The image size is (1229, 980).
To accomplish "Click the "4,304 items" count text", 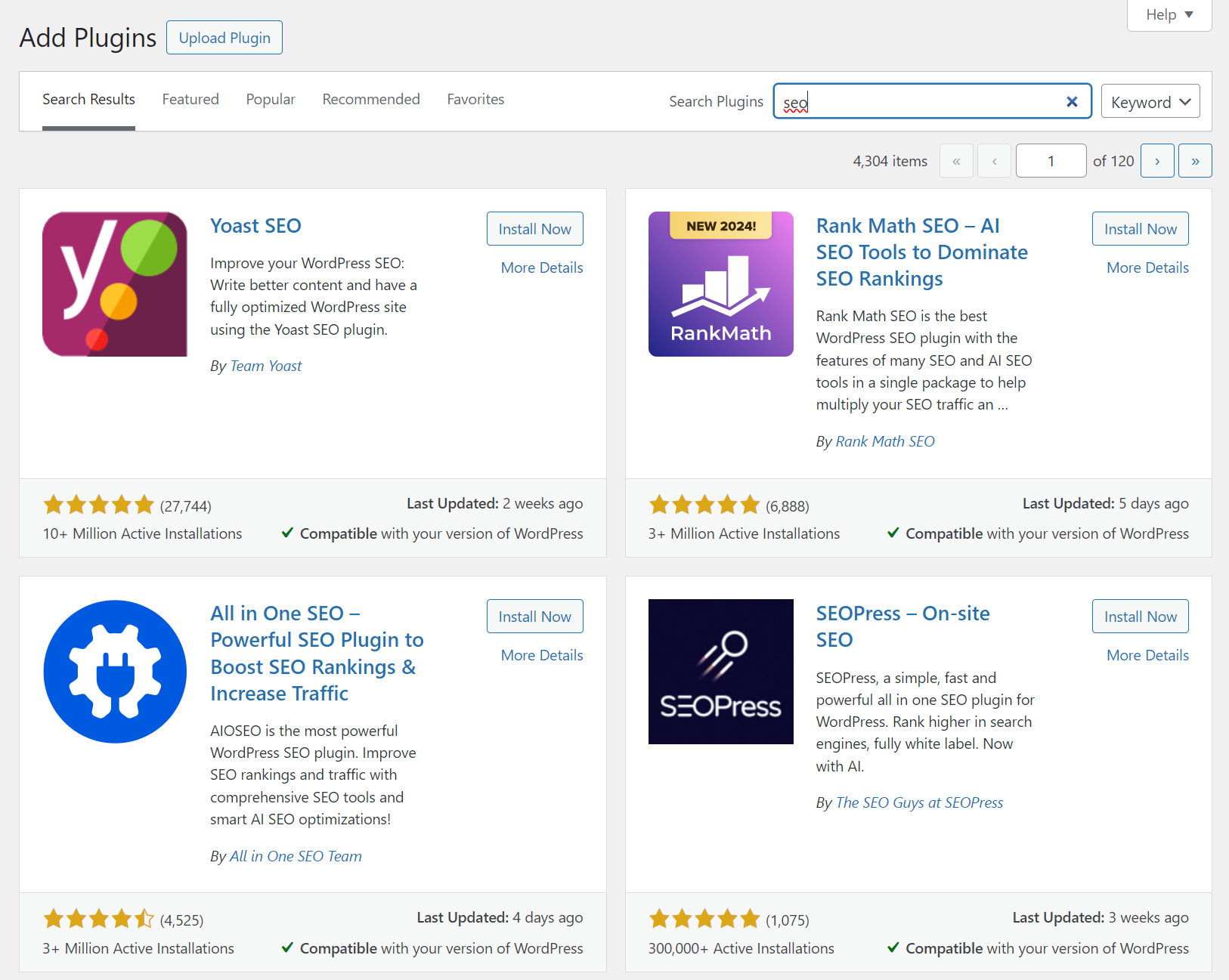I will point(890,161).
